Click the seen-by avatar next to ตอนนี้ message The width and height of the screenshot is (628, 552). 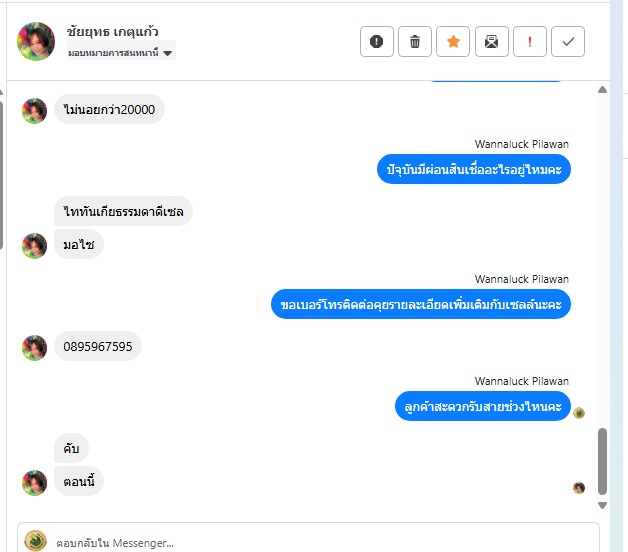[x=579, y=488]
